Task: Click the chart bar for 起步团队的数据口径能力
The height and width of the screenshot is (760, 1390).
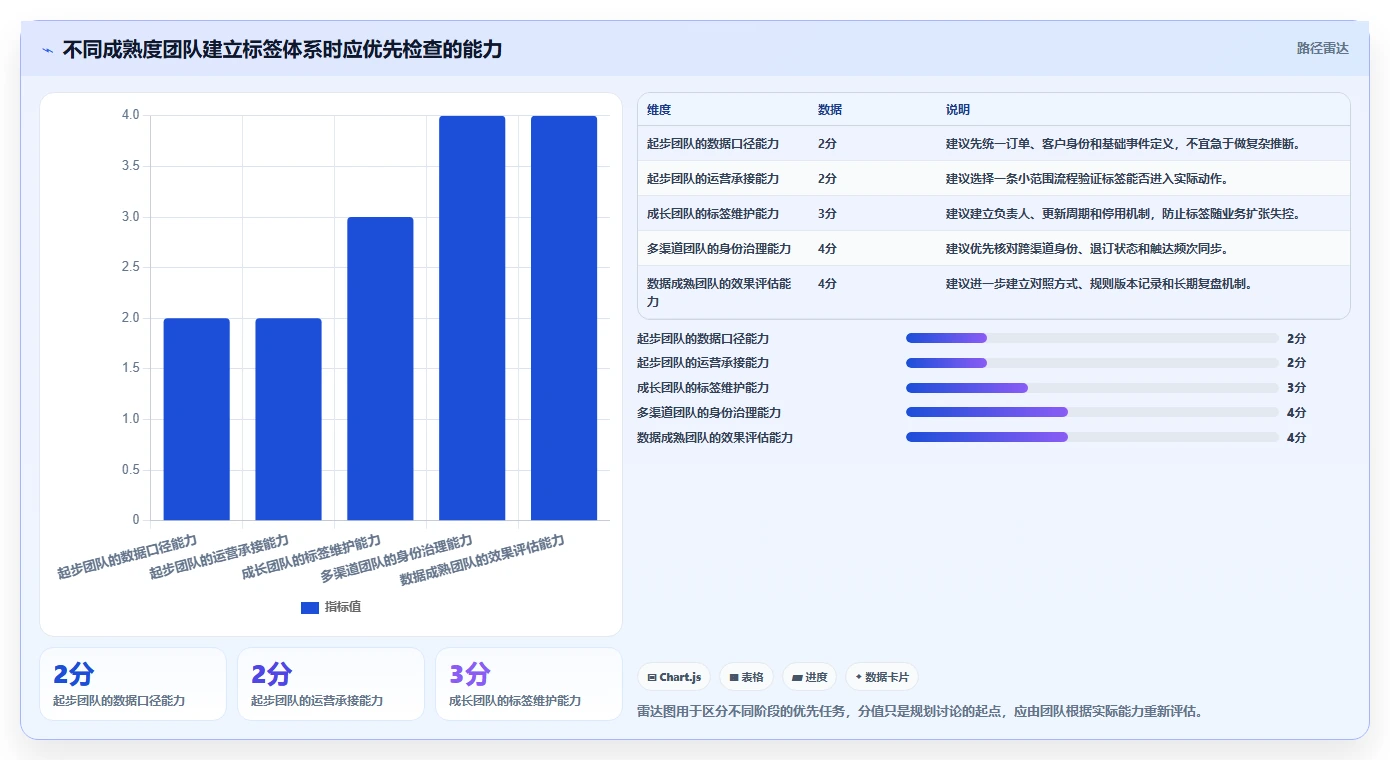Action: [197, 419]
